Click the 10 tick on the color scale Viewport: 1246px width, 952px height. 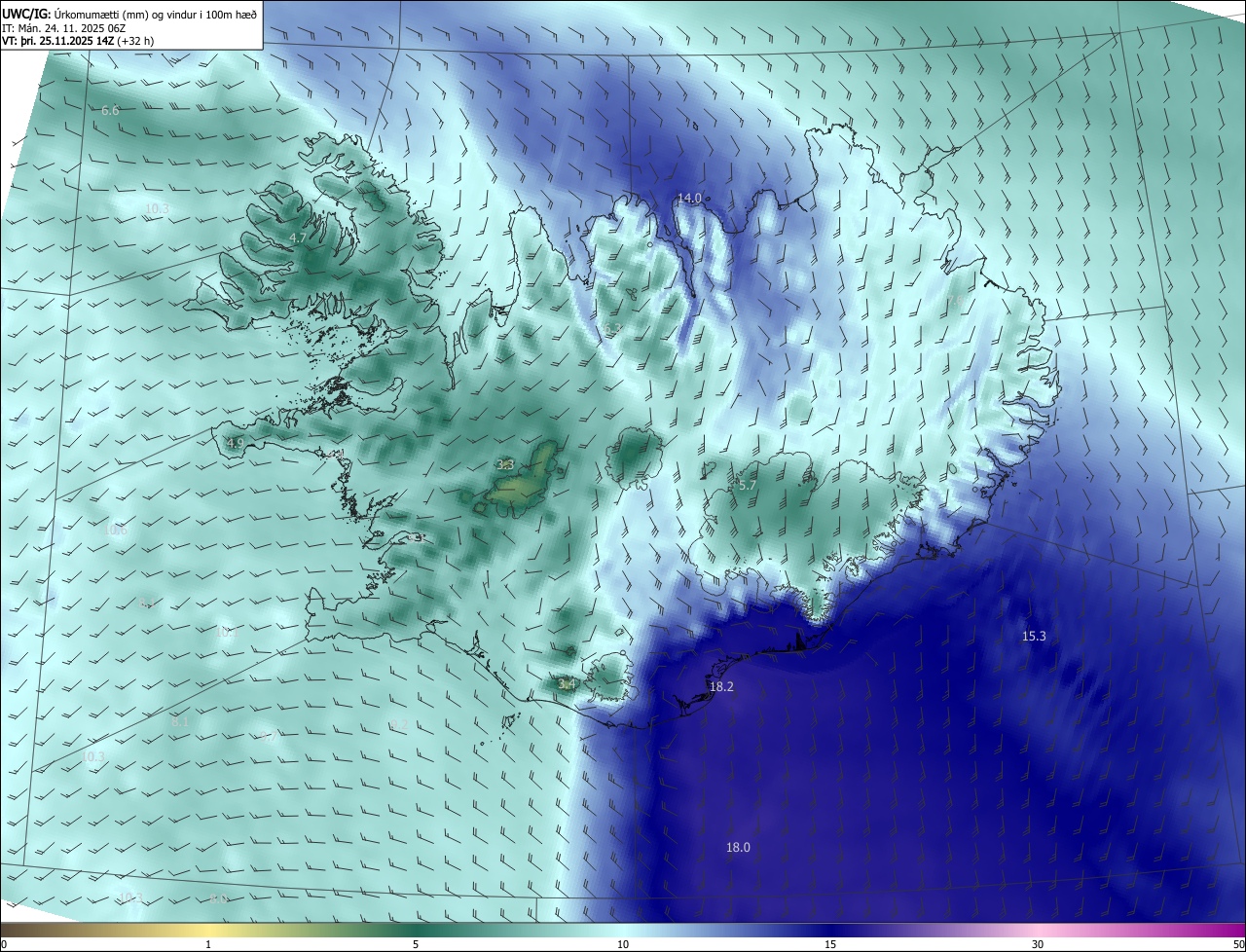(x=623, y=944)
